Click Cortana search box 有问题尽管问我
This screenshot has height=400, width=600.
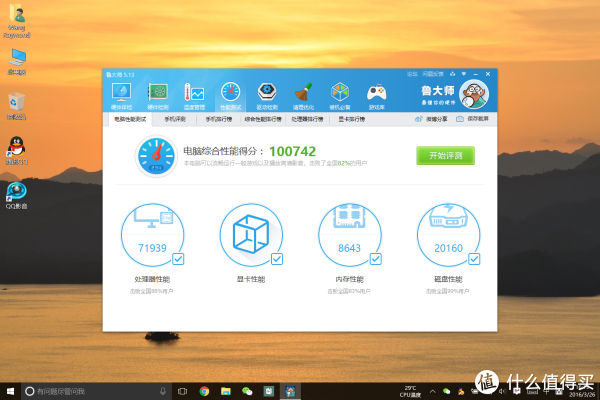click(x=96, y=391)
